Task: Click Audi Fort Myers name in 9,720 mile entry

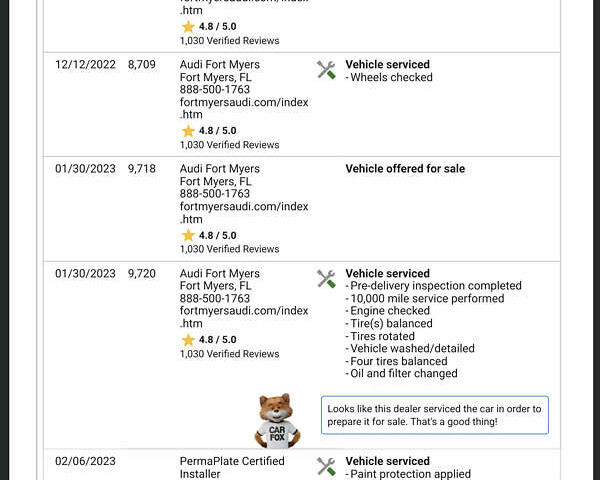Action: tap(219, 273)
